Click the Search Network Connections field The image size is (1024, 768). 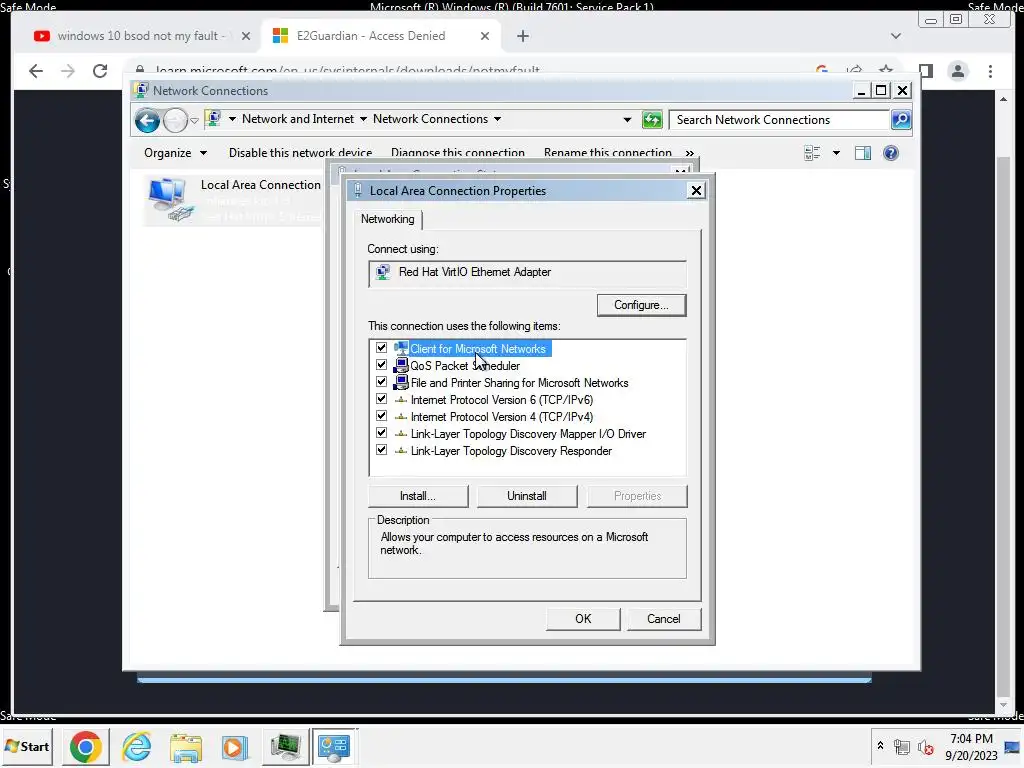(780, 120)
